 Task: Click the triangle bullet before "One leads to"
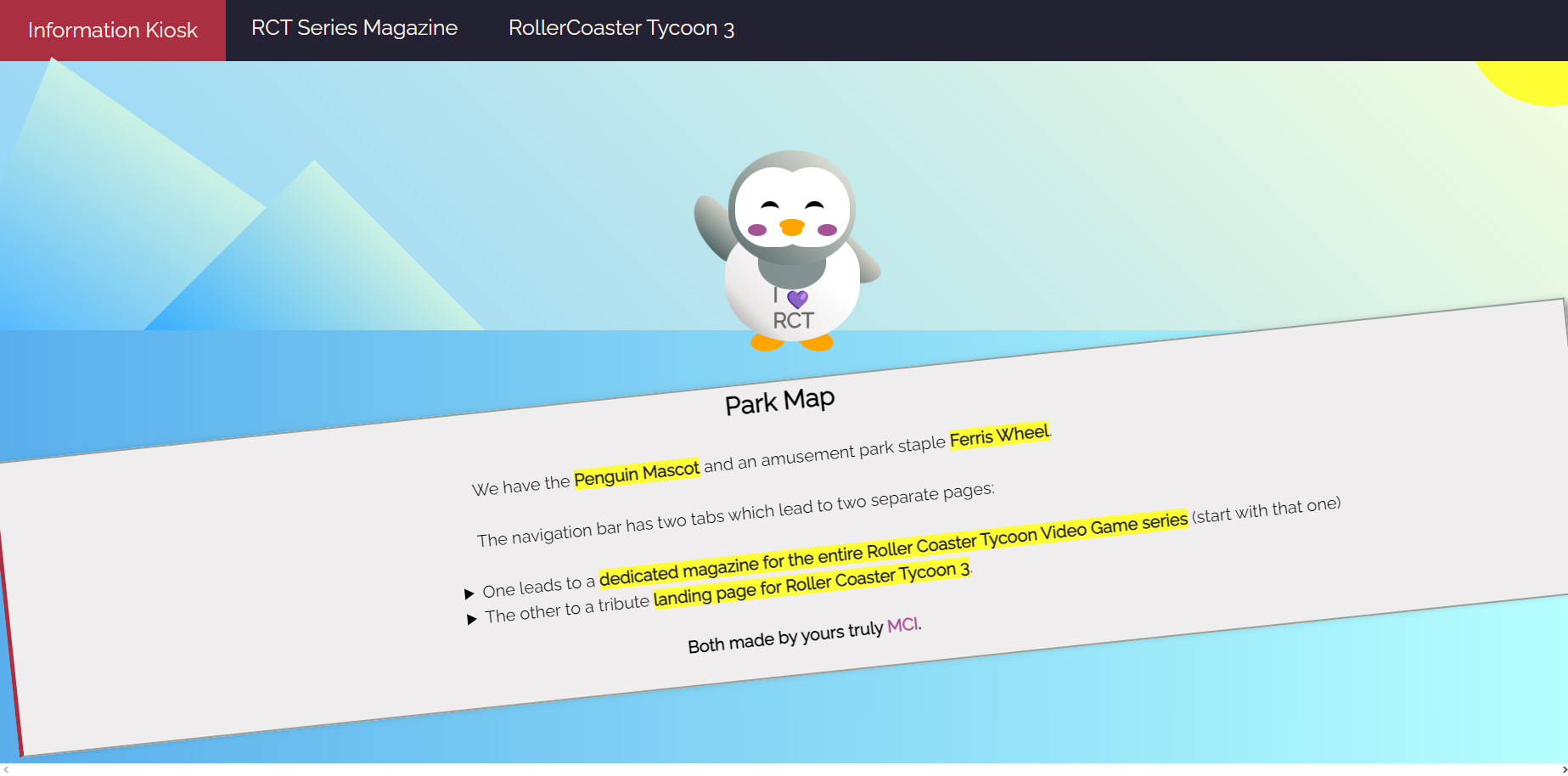point(469,593)
